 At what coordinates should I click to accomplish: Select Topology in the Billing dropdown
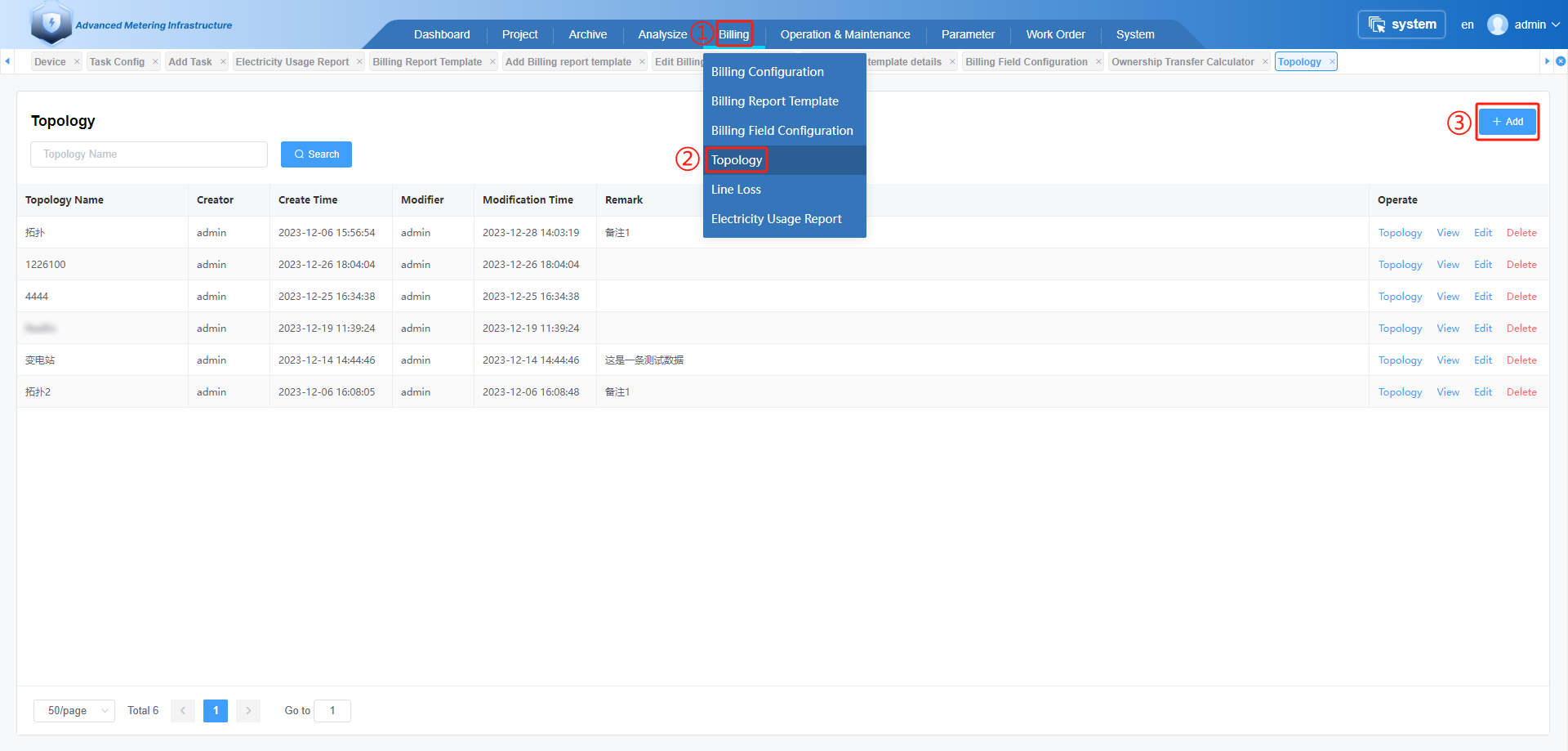(x=785, y=160)
